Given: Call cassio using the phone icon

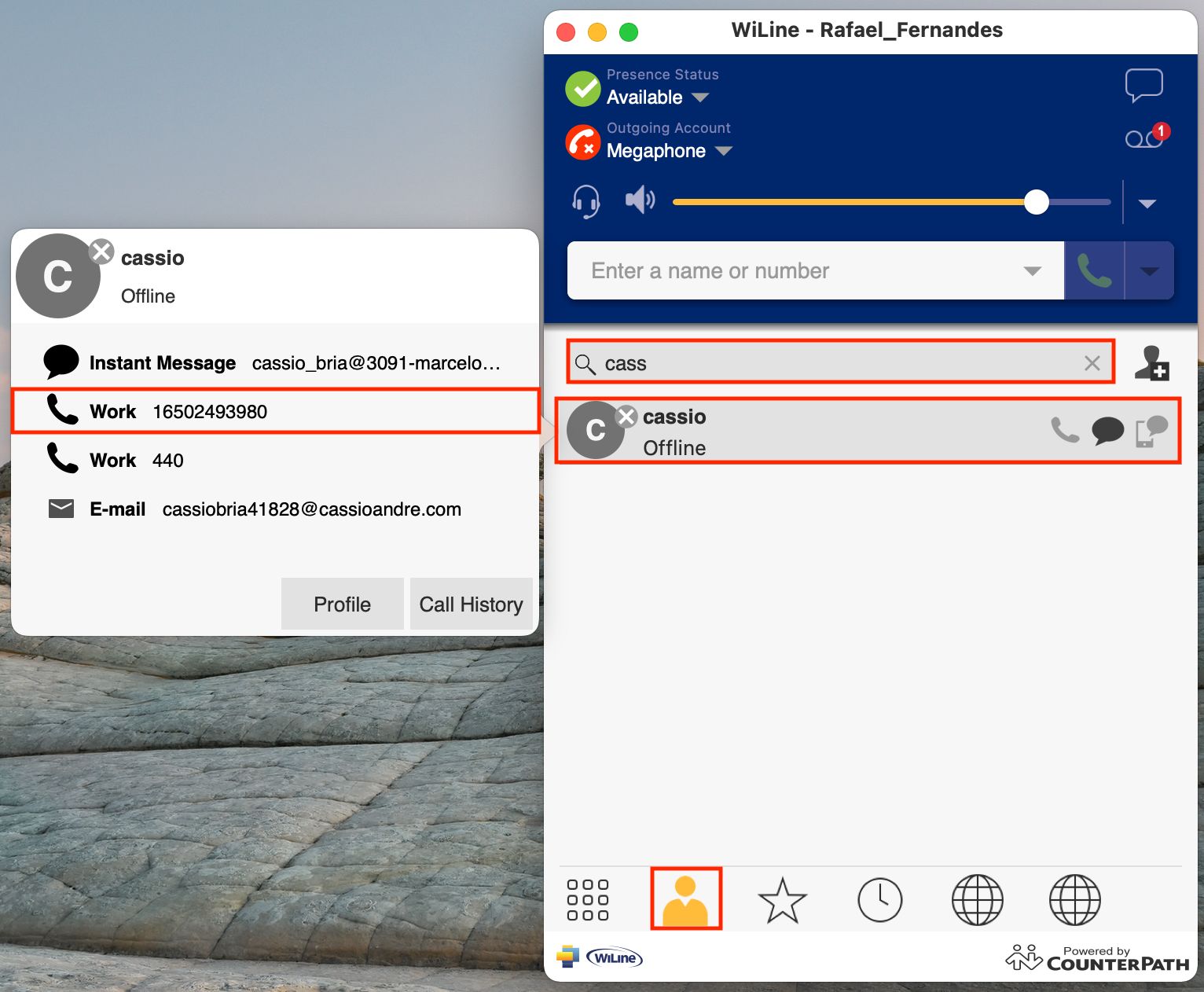Looking at the screenshot, I should click(x=1065, y=430).
